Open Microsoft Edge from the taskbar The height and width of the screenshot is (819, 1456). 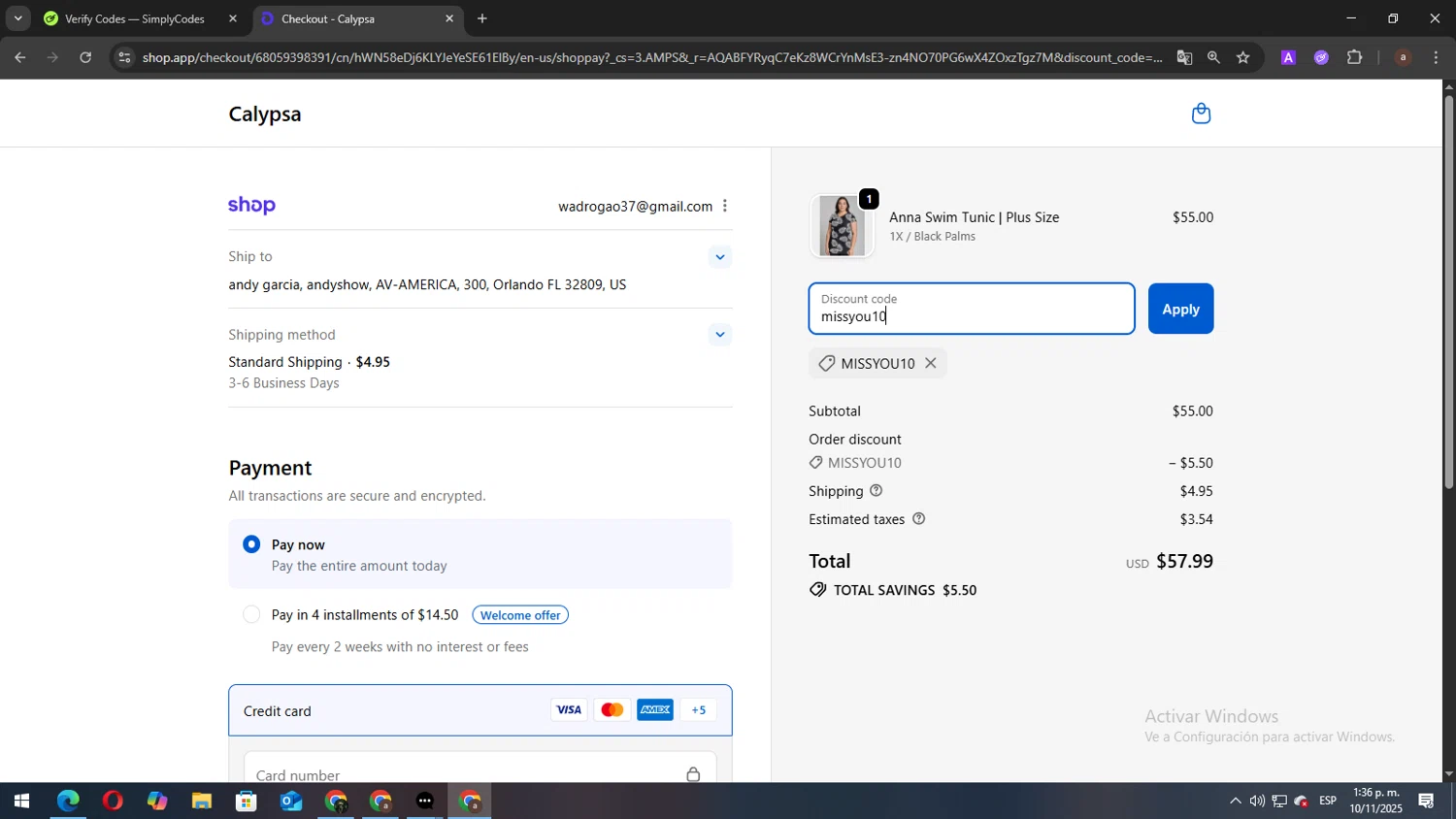coord(68,802)
